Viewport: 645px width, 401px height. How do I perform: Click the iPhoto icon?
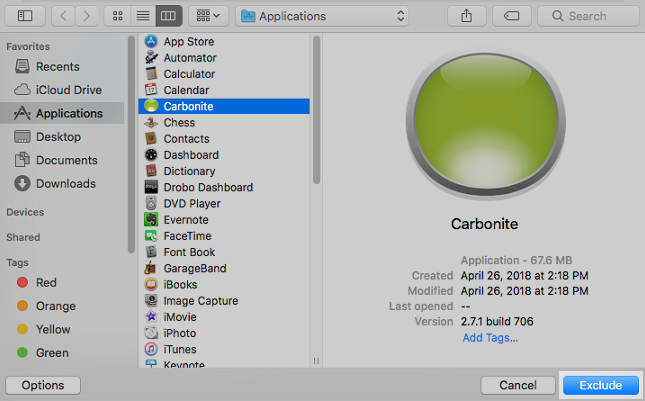tap(151, 333)
